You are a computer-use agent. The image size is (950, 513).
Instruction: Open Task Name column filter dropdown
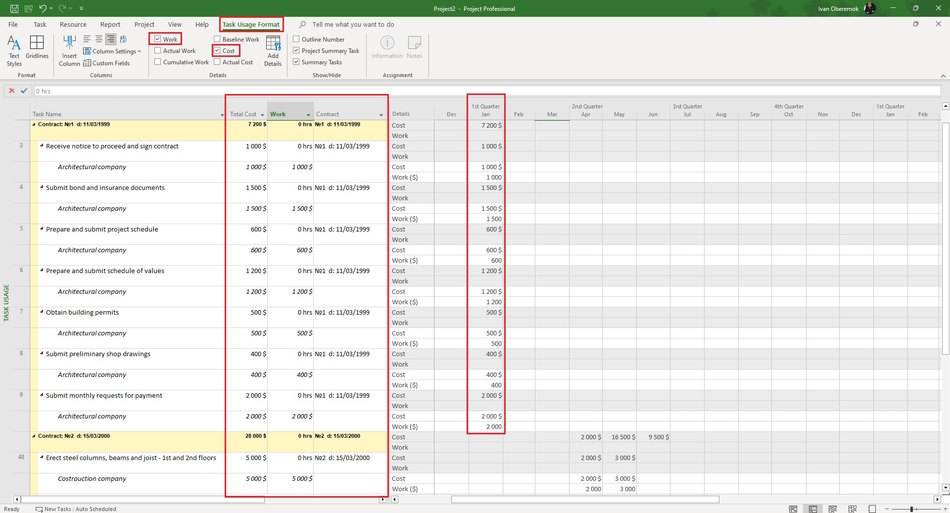pyautogui.click(x=222, y=114)
